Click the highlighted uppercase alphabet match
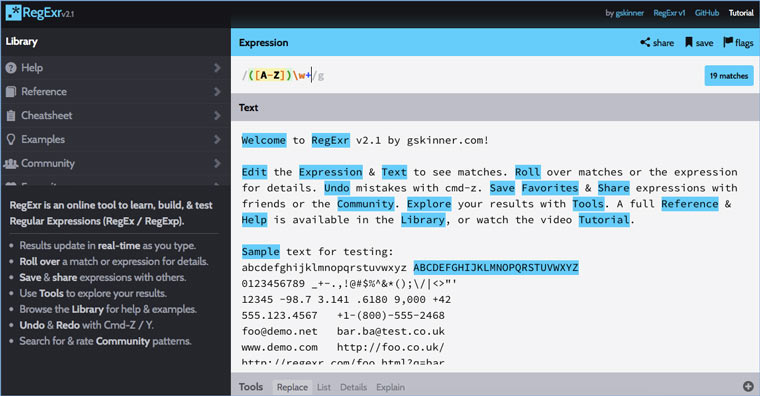Screen dimensions: 760x396 (496, 268)
